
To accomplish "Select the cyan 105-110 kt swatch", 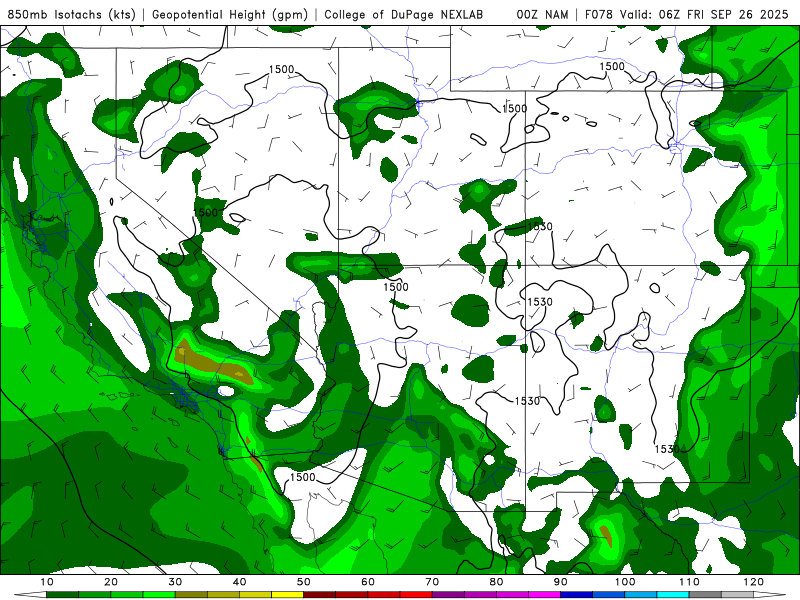I will coord(673,595).
